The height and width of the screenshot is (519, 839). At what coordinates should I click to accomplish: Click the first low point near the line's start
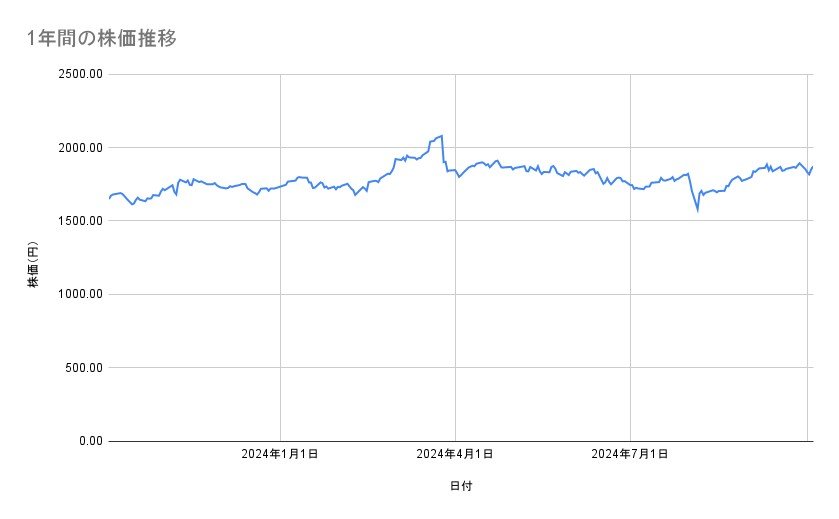(x=133, y=205)
